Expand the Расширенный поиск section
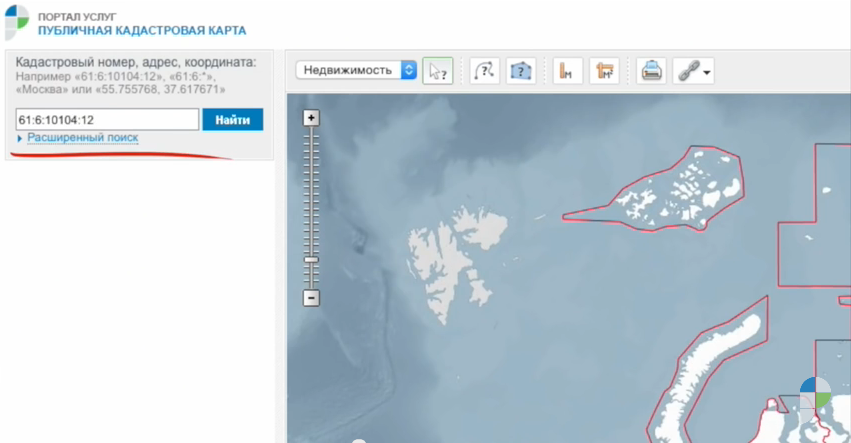 point(82,138)
